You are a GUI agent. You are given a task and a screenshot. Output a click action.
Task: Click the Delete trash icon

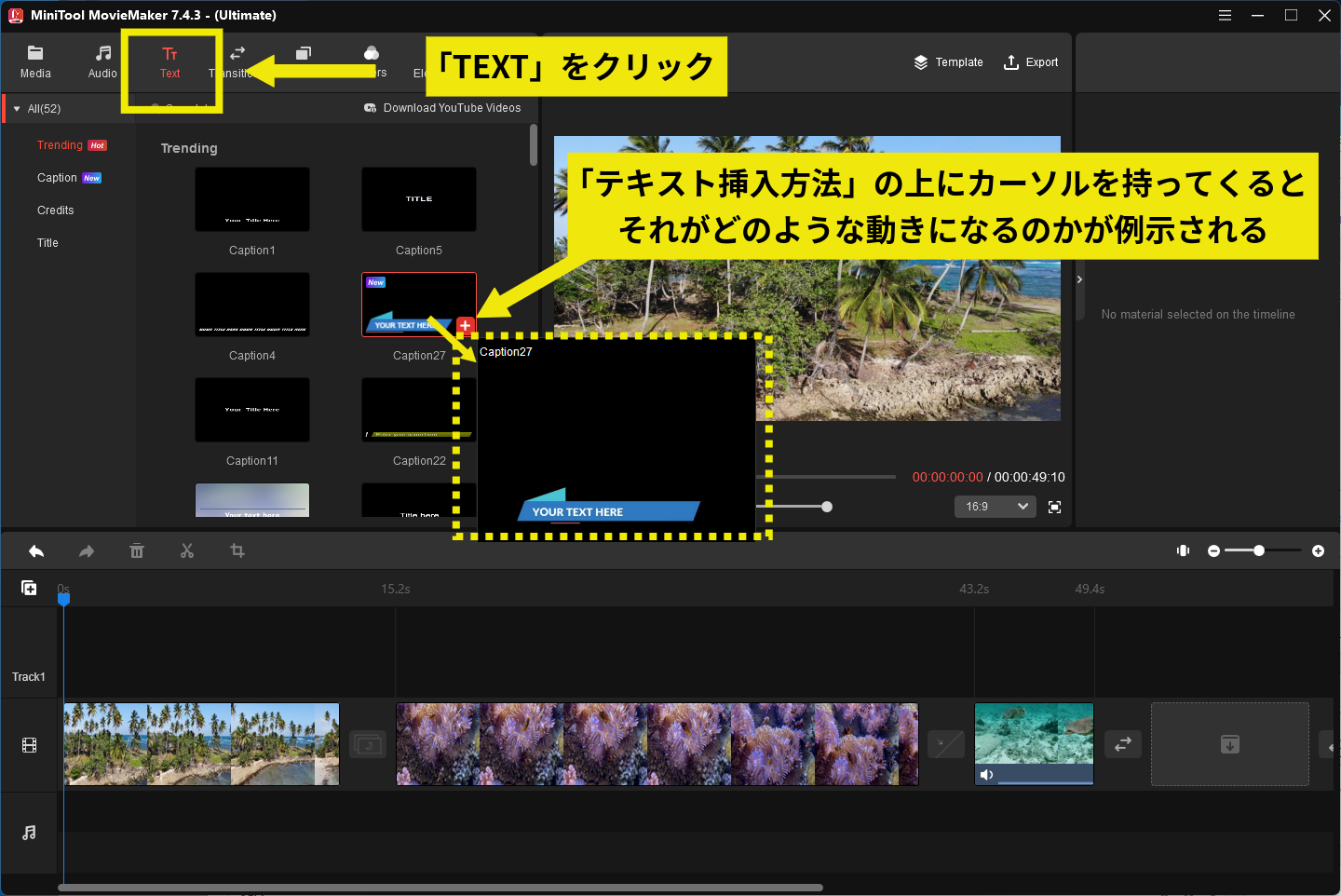point(137,551)
